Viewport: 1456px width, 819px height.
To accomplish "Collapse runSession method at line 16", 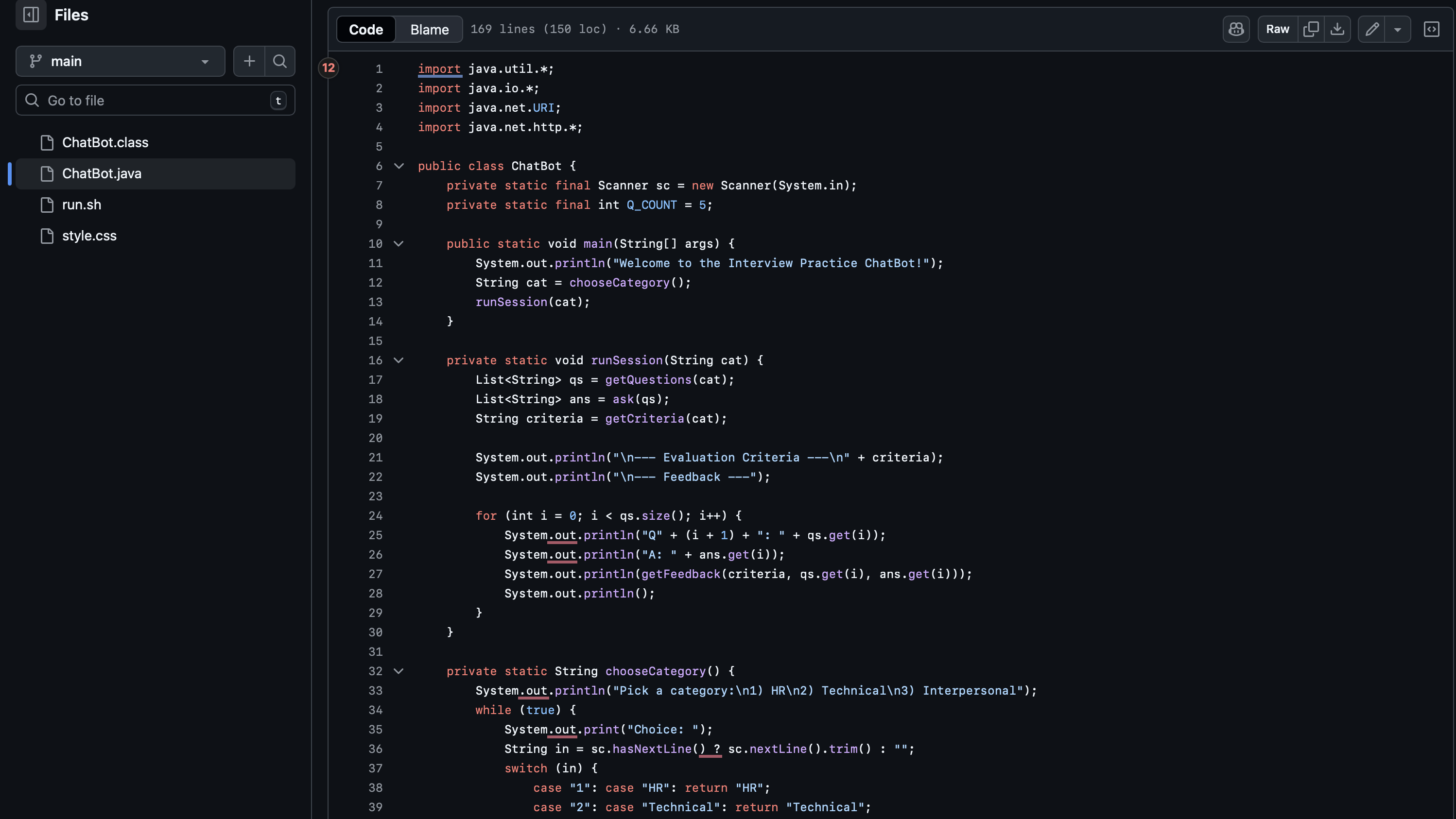I will coord(399,360).
